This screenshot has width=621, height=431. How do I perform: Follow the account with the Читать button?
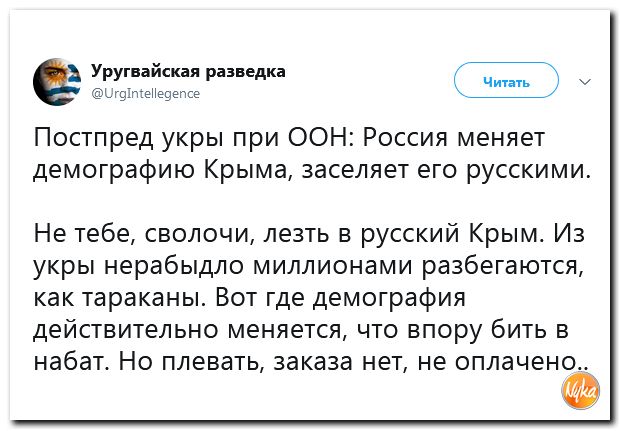coord(506,80)
